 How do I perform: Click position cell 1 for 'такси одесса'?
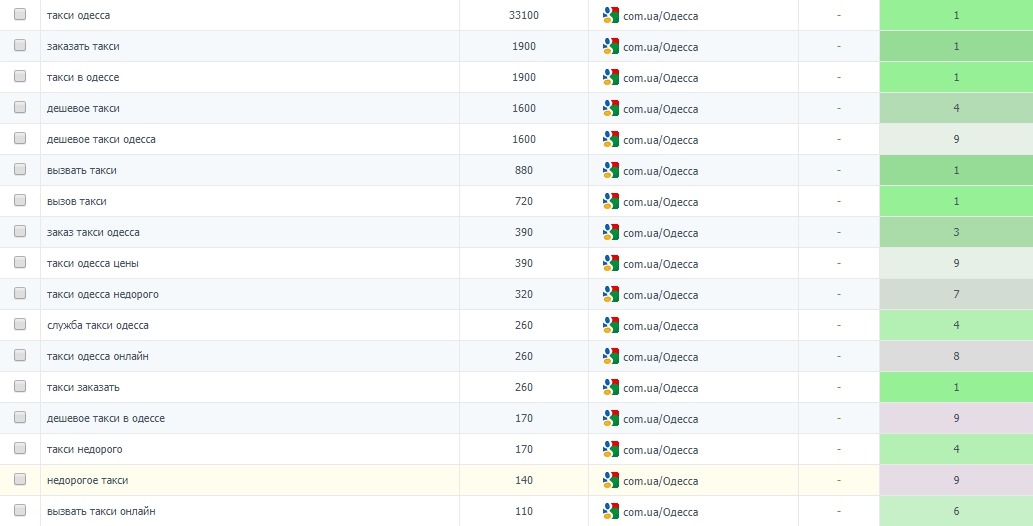coord(956,15)
